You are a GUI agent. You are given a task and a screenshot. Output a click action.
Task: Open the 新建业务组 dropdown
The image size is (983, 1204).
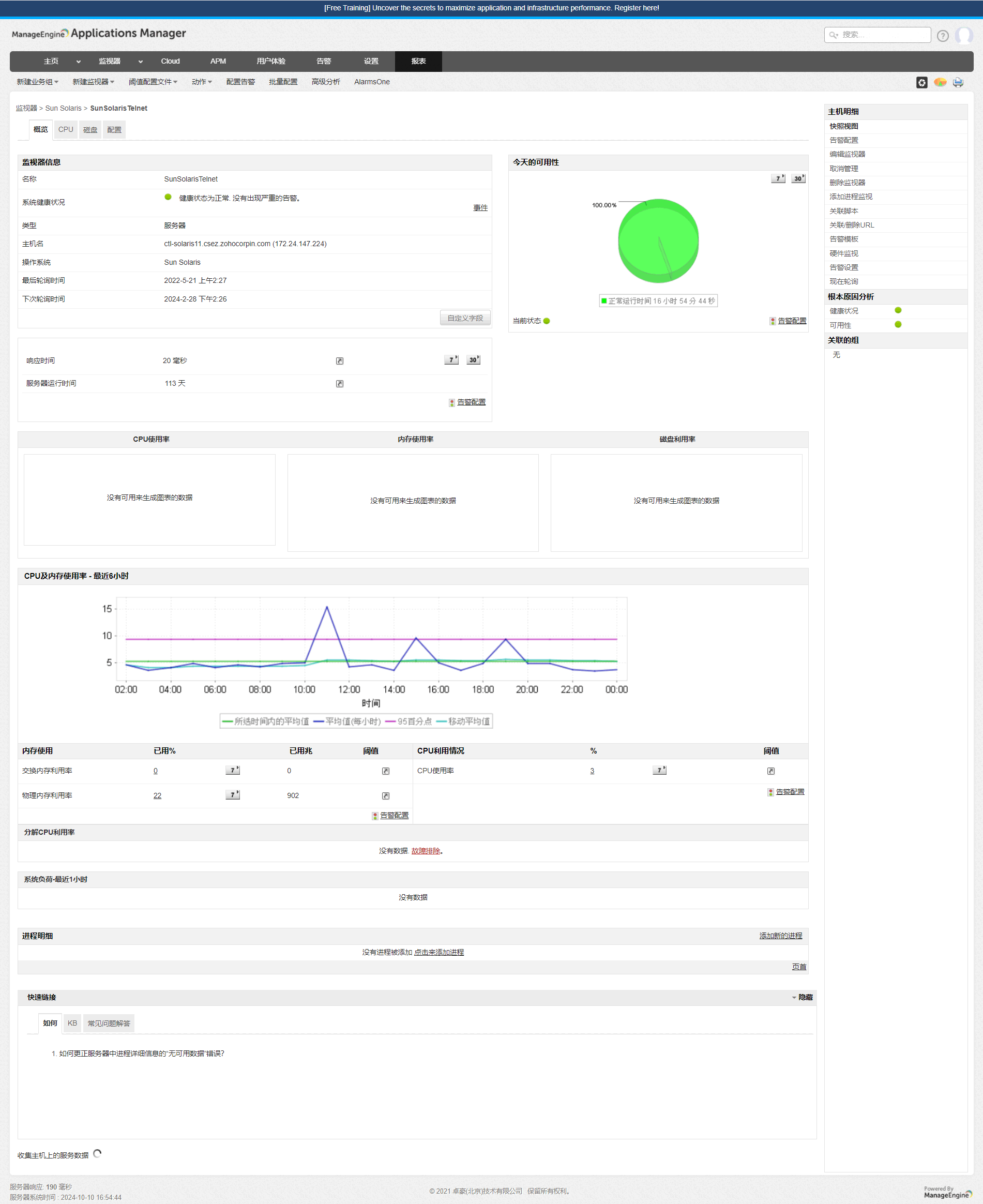point(37,82)
